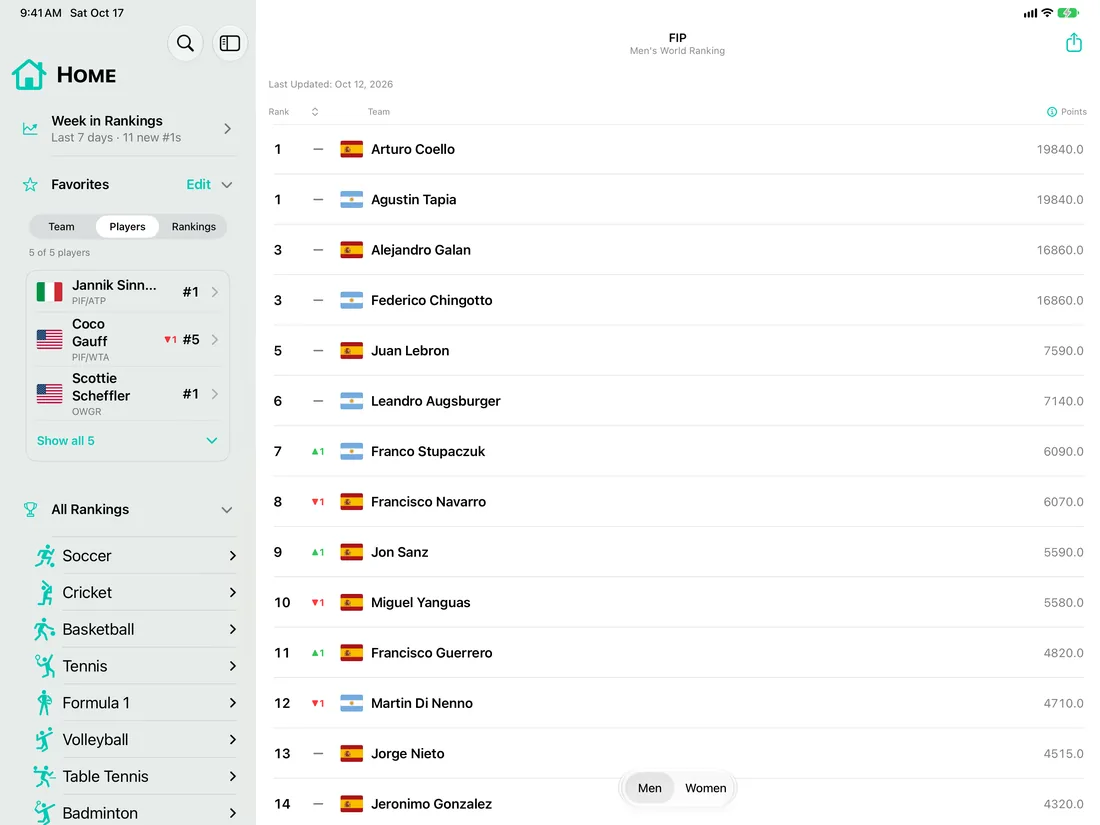Image resolution: width=1100 pixels, height=825 pixels.
Task: Tap Franco Stupaczuk's up-1 rank indicator
Action: pos(318,452)
